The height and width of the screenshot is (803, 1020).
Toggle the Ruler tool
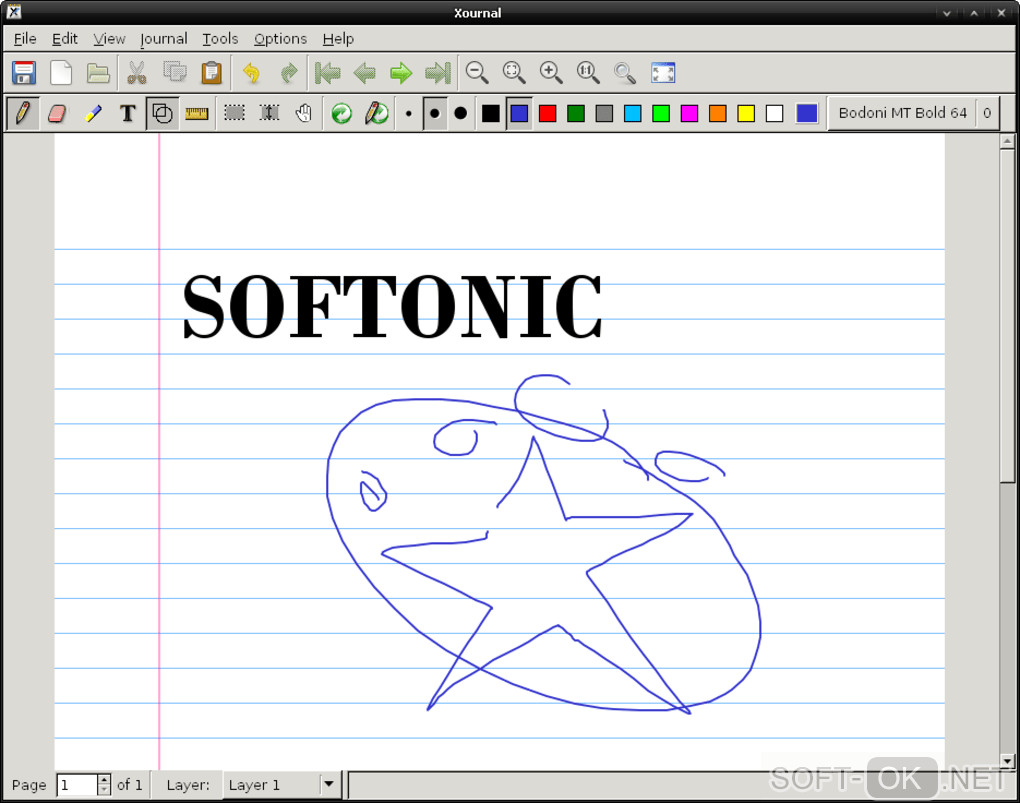point(196,114)
